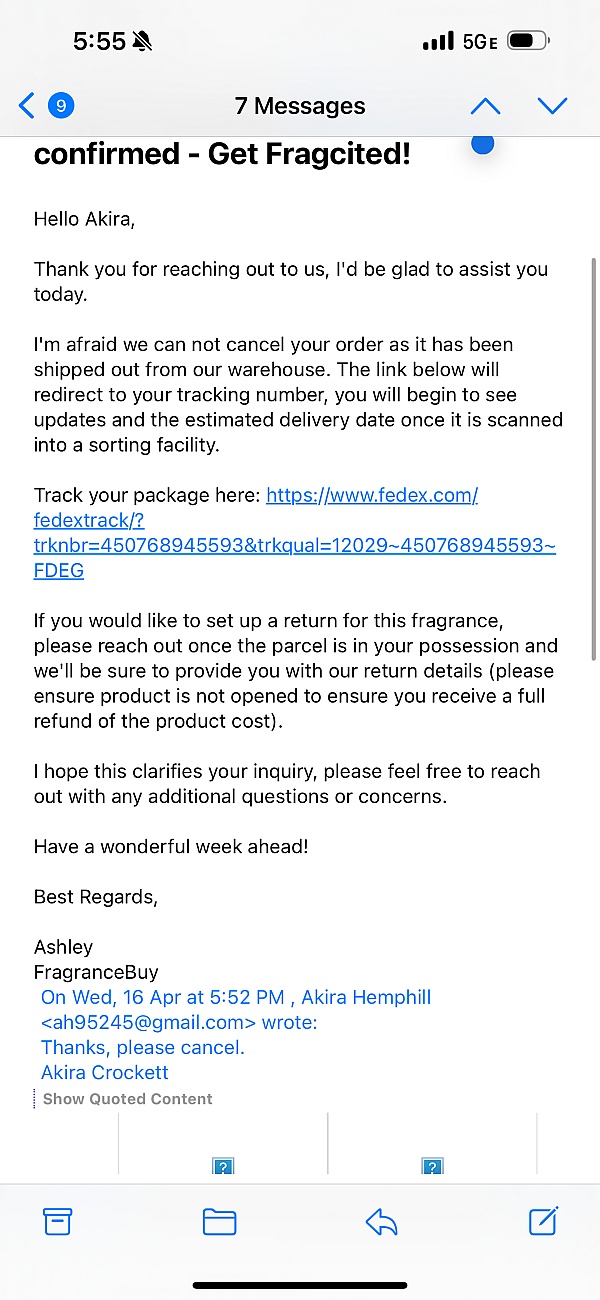Tap the time in the status bar

[99, 42]
